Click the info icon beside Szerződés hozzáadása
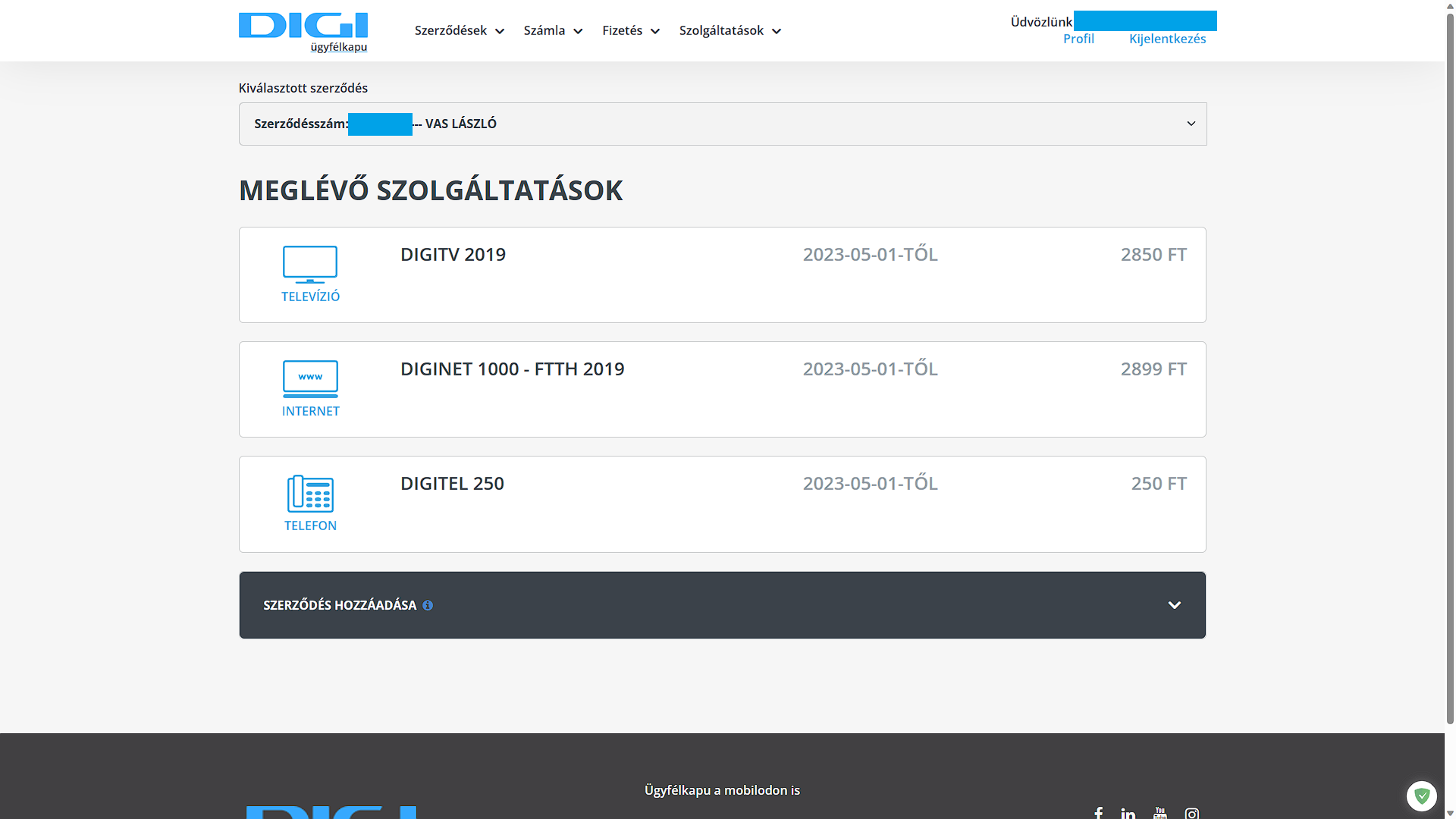The width and height of the screenshot is (1456, 819). click(428, 605)
